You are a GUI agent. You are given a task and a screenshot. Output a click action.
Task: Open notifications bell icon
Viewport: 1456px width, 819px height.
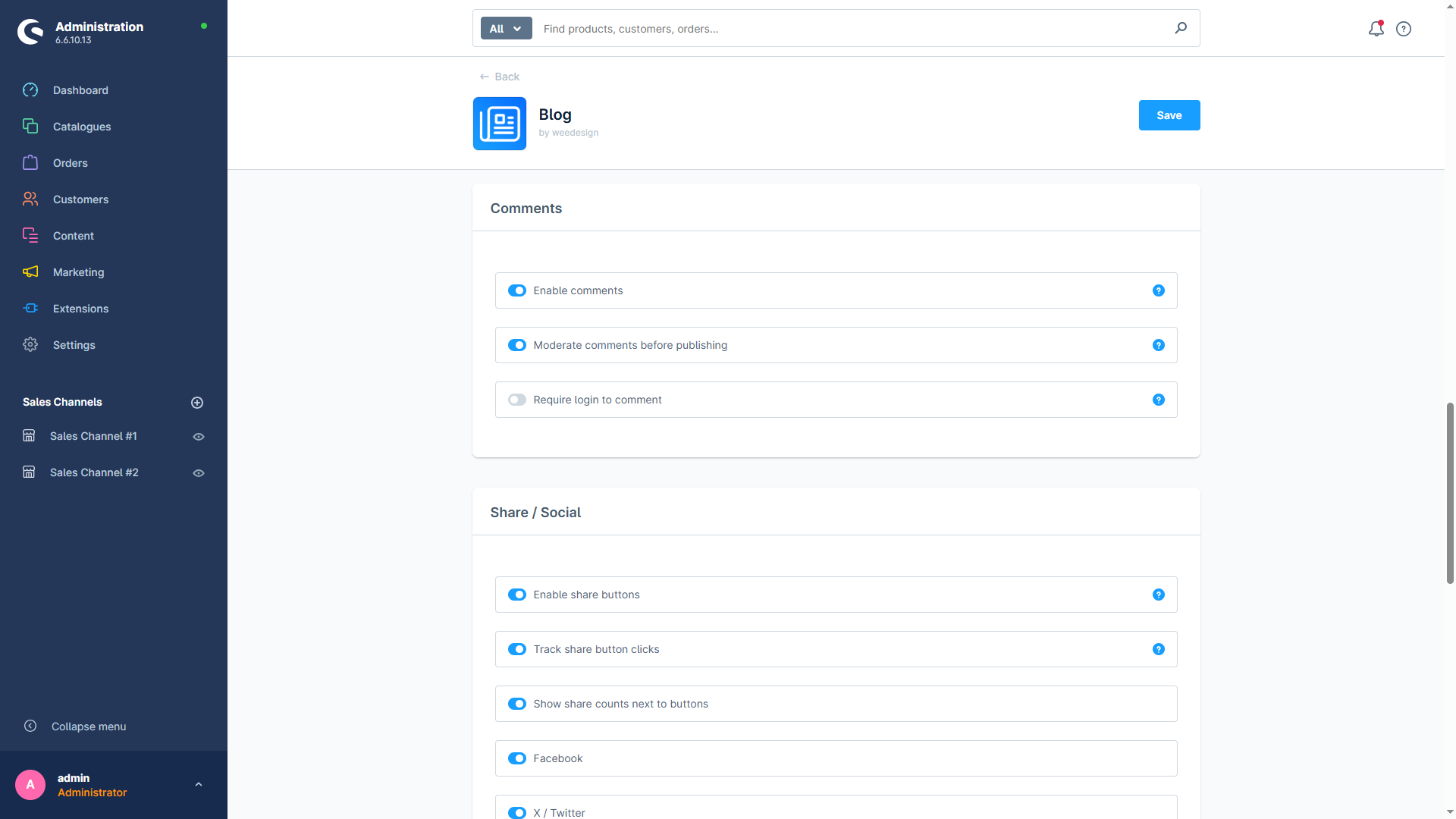click(x=1376, y=29)
